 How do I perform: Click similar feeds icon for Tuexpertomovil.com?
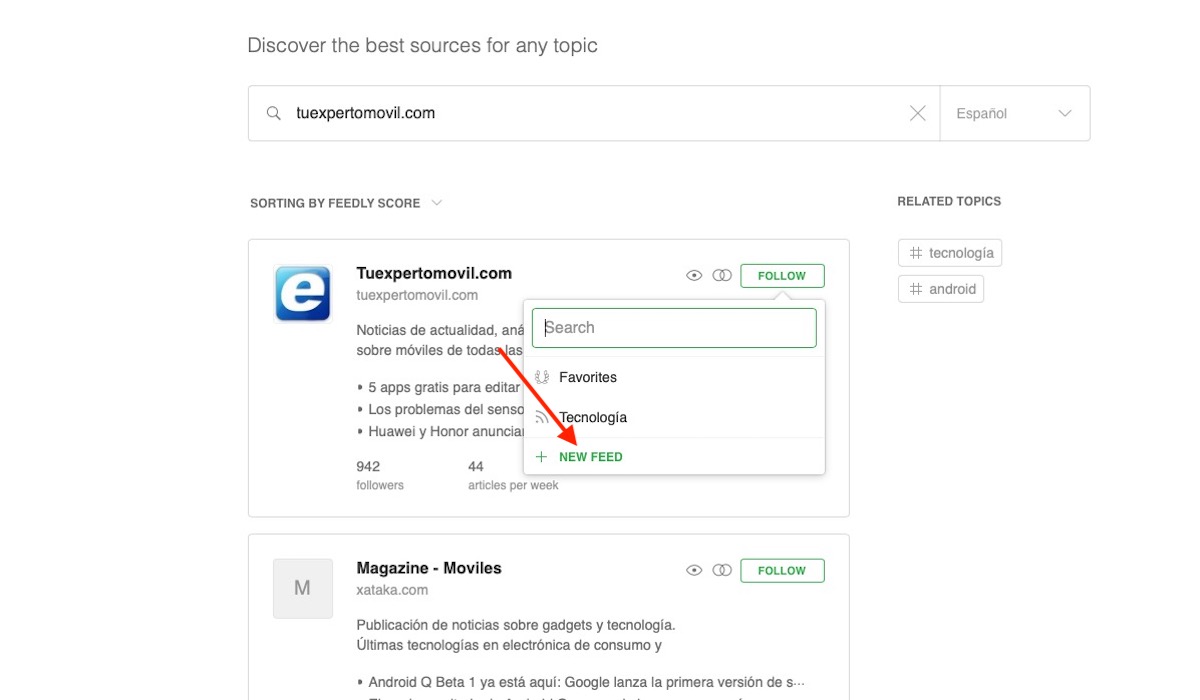[x=722, y=276]
